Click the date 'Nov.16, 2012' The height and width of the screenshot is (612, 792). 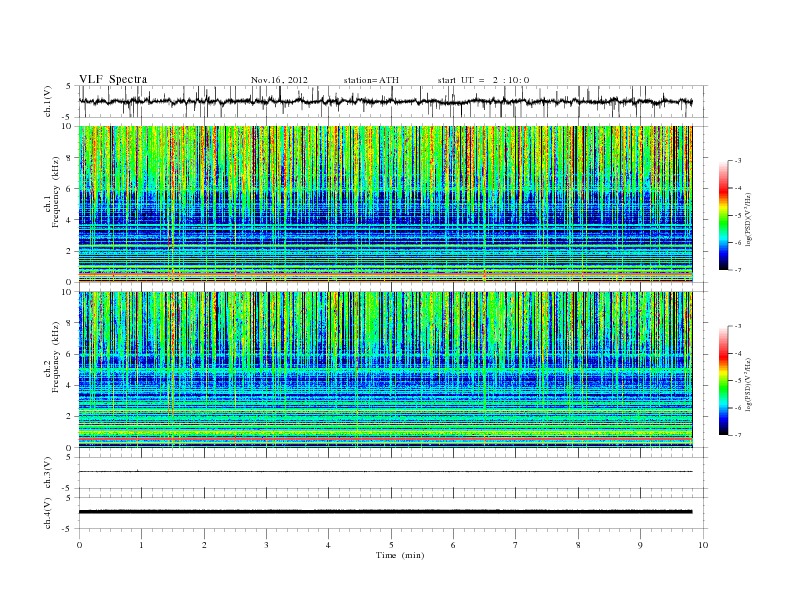point(279,80)
